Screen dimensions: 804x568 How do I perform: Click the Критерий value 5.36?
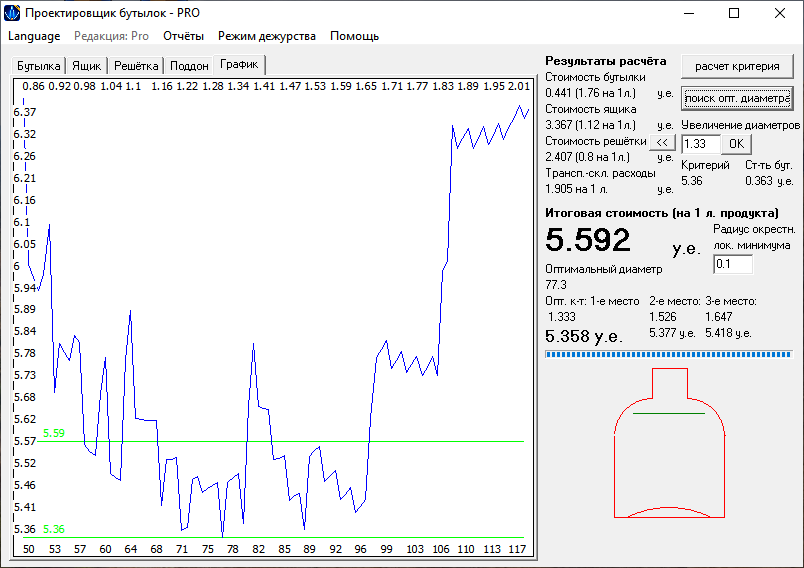pyautogui.click(x=692, y=181)
